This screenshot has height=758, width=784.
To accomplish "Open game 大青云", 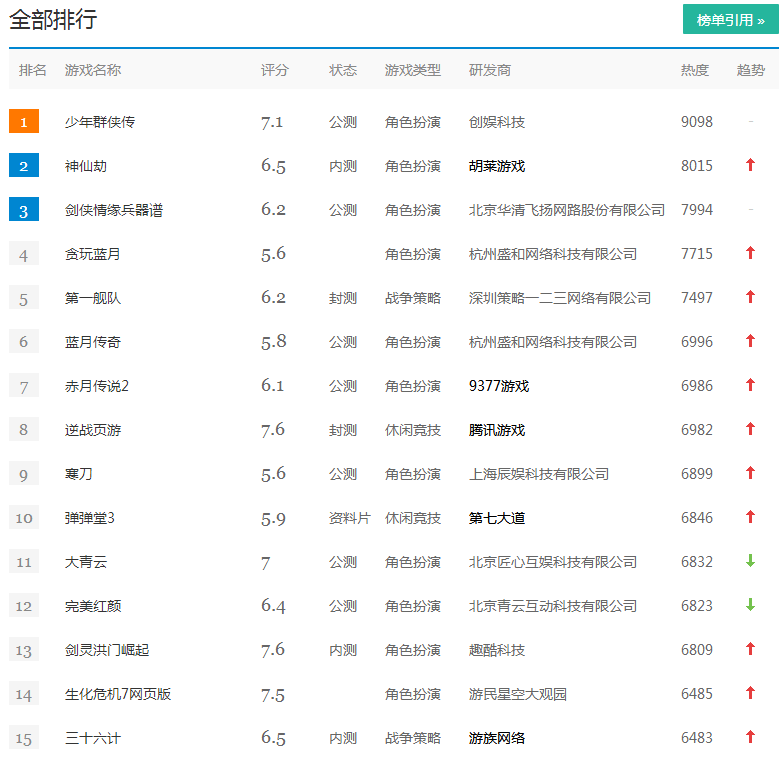I will [x=86, y=562].
